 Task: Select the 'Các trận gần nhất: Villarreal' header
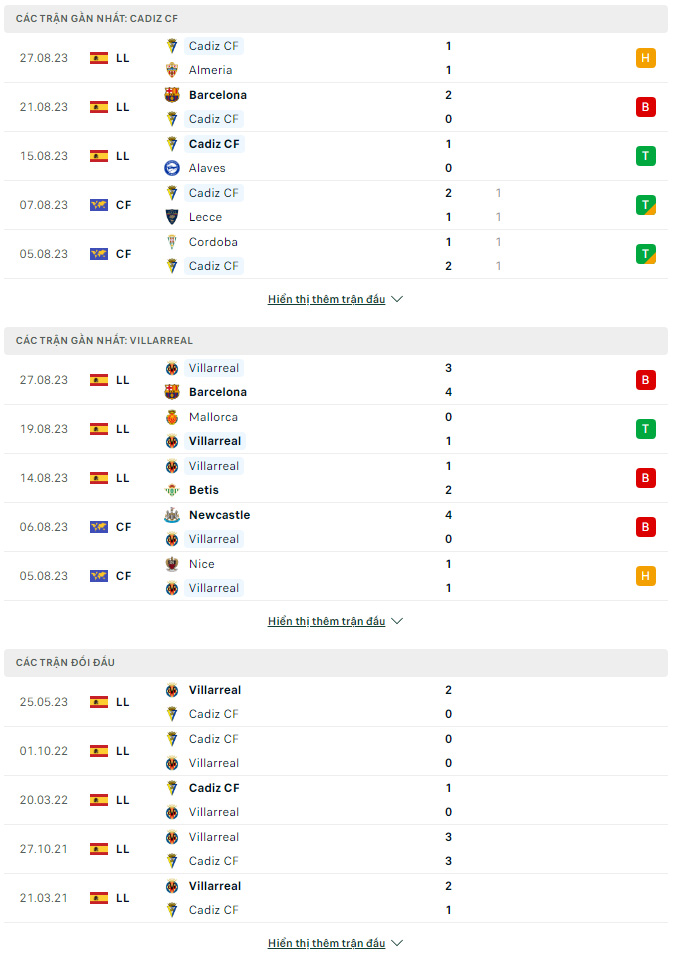click(x=104, y=341)
